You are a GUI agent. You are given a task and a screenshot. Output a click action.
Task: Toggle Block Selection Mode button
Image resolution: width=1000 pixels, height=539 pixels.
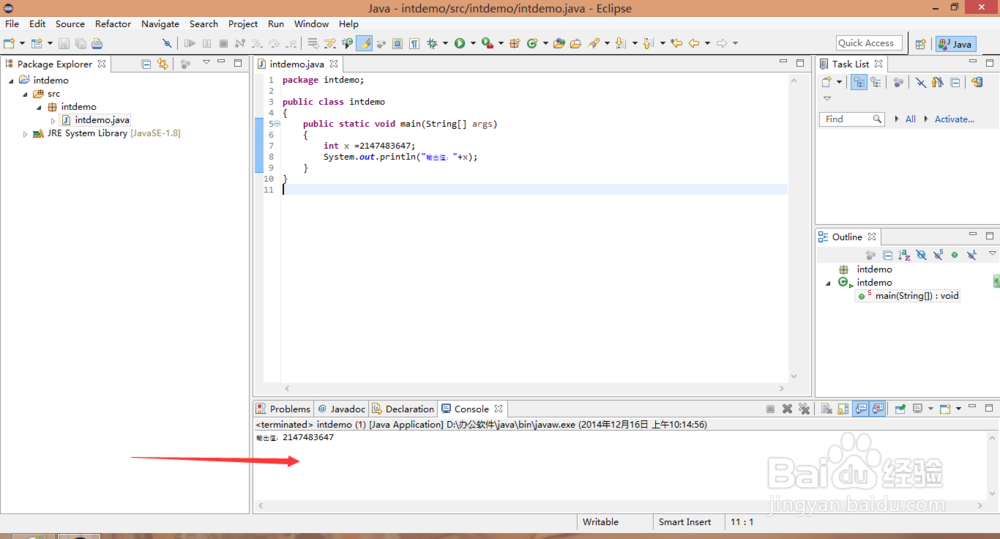[x=397, y=43]
